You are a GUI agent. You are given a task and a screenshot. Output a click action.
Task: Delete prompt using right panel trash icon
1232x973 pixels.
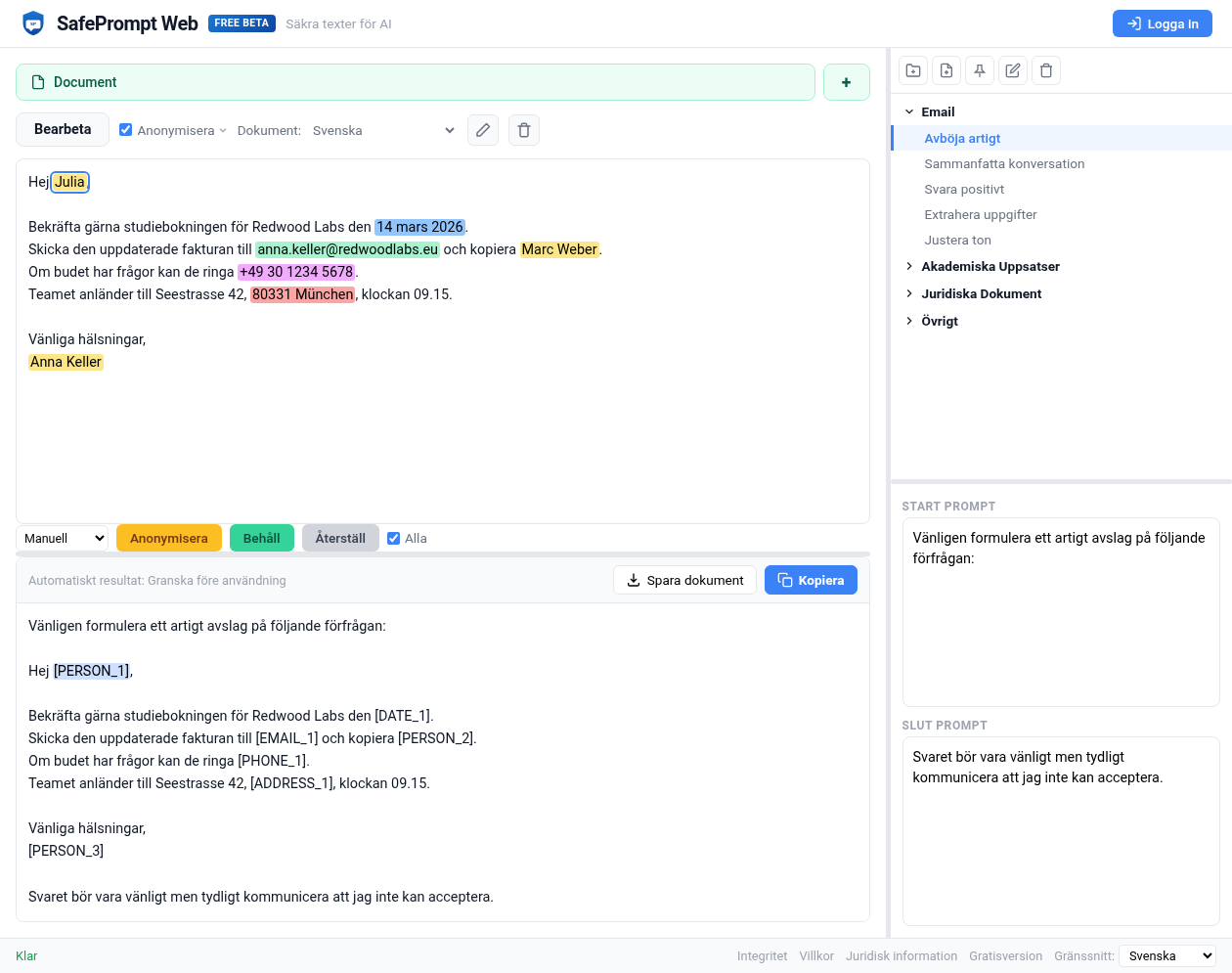click(1046, 70)
